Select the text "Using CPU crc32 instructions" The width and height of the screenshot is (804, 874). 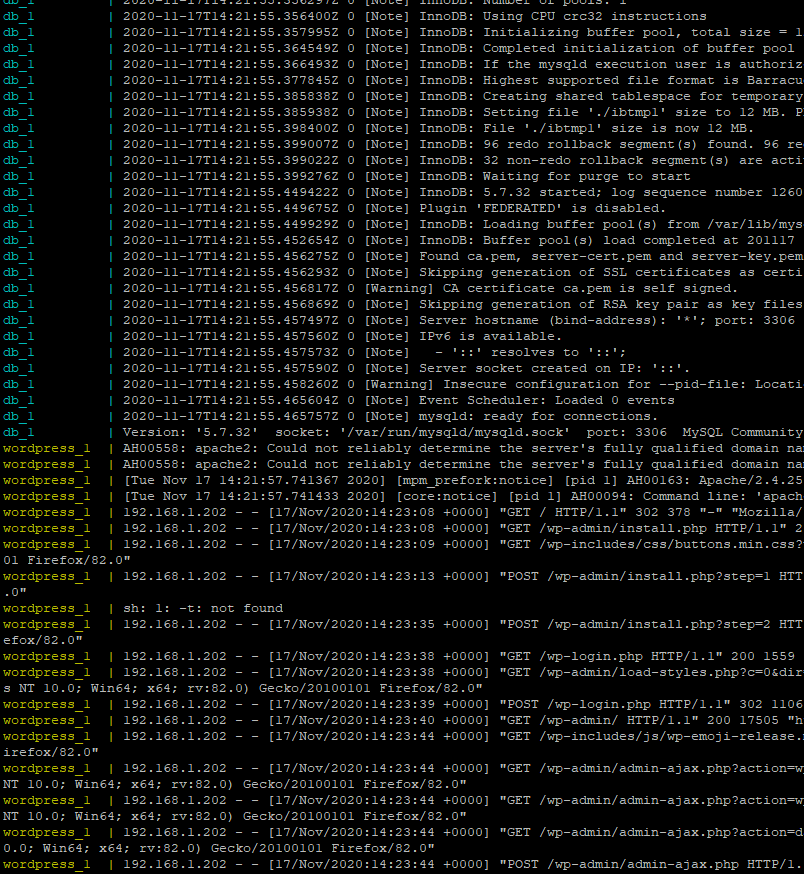(594, 16)
